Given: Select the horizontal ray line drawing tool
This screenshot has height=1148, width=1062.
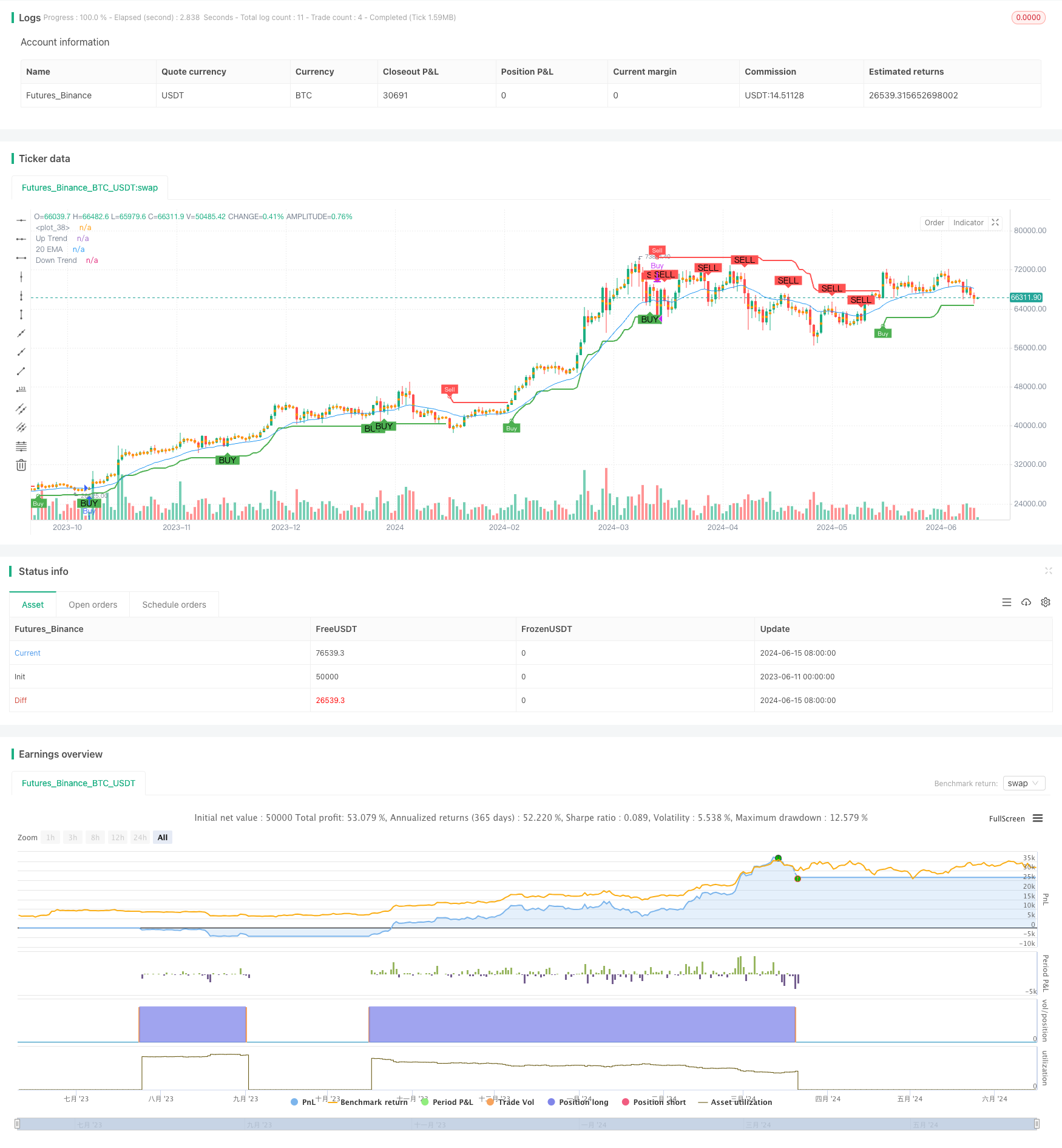Looking at the screenshot, I should coord(21,239).
